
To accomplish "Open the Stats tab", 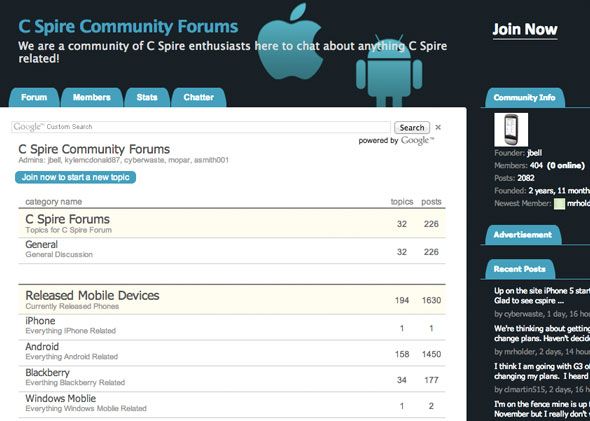I will (147, 97).
